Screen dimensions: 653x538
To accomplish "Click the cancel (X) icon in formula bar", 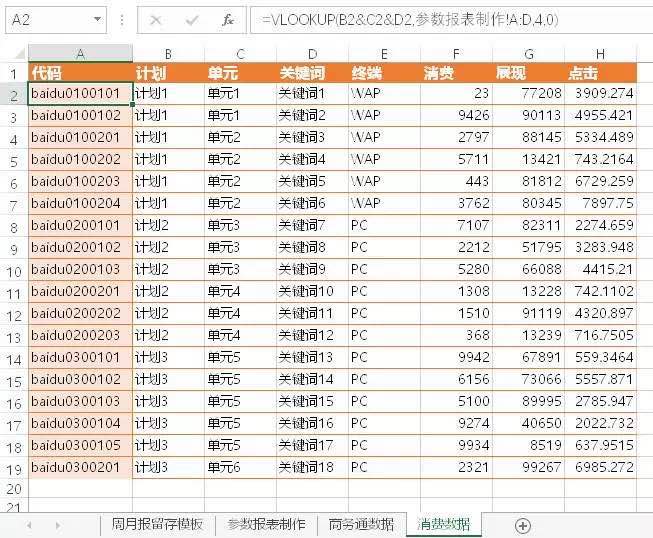I will pyautogui.click(x=155, y=19).
